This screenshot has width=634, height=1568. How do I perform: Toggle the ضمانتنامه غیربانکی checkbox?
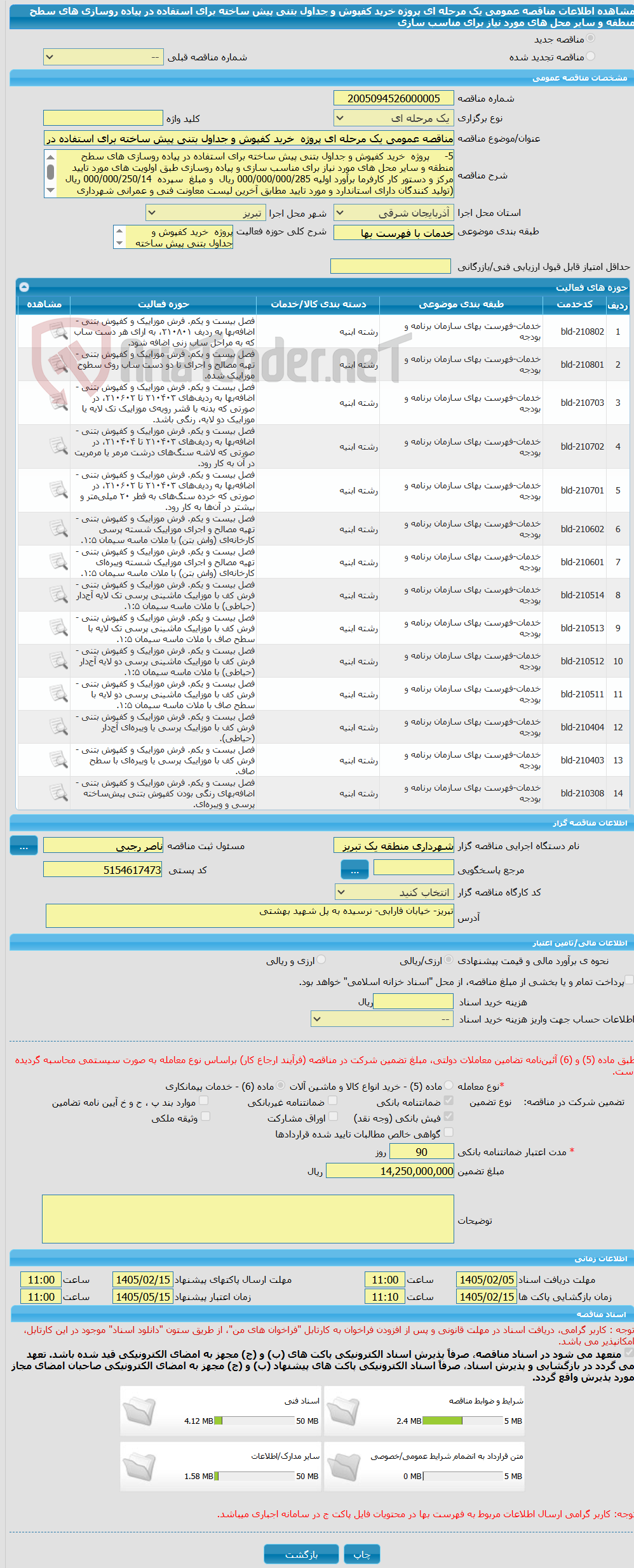(x=333, y=1101)
